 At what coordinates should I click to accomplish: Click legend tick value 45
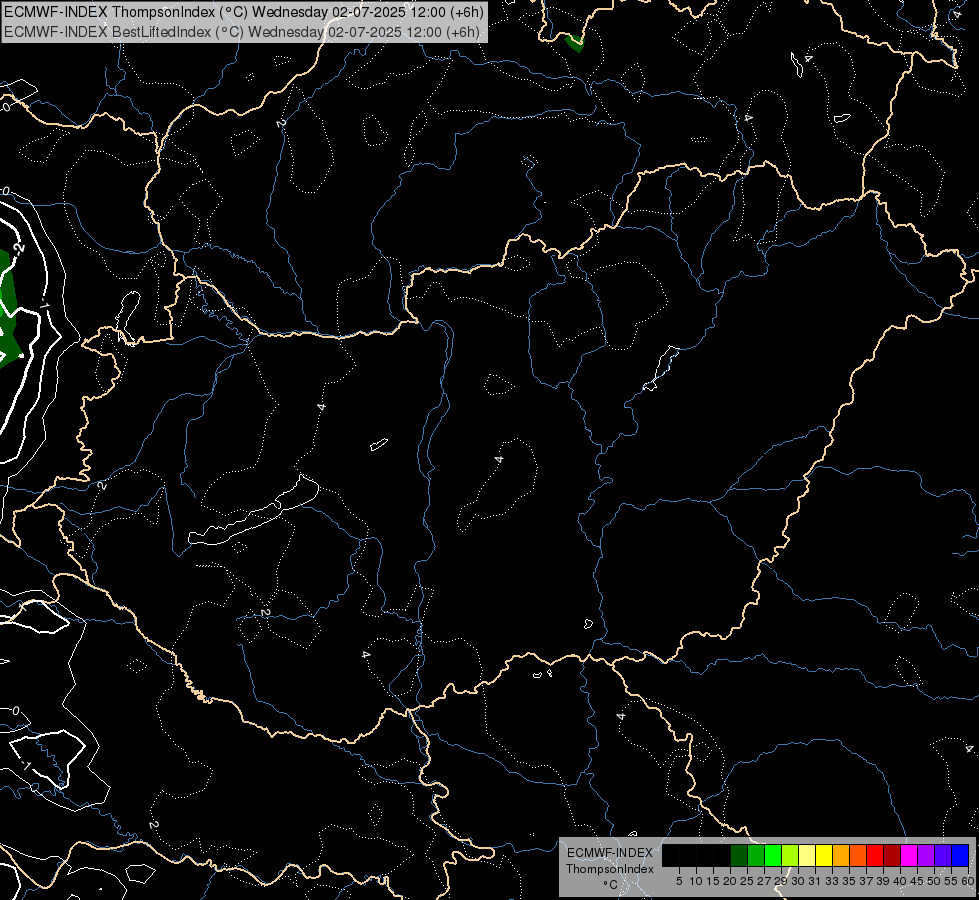tap(917, 881)
